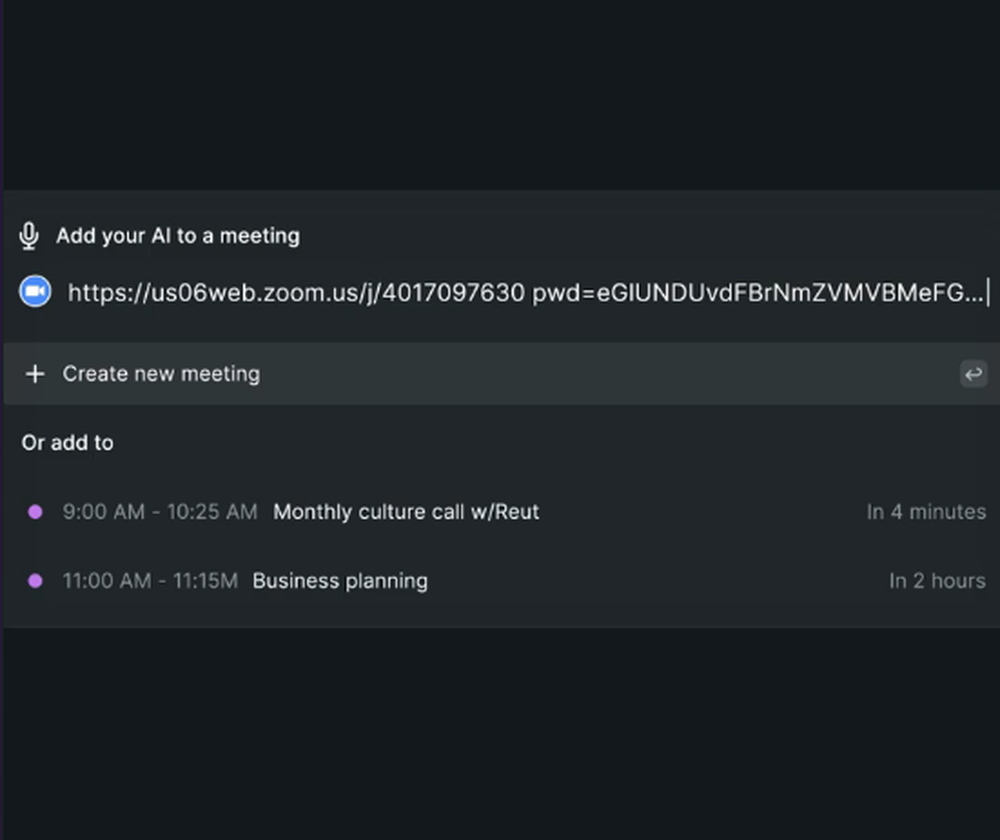Image resolution: width=1000 pixels, height=840 pixels.
Task: Choose the Business planning meeting
Action: pos(340,581)
